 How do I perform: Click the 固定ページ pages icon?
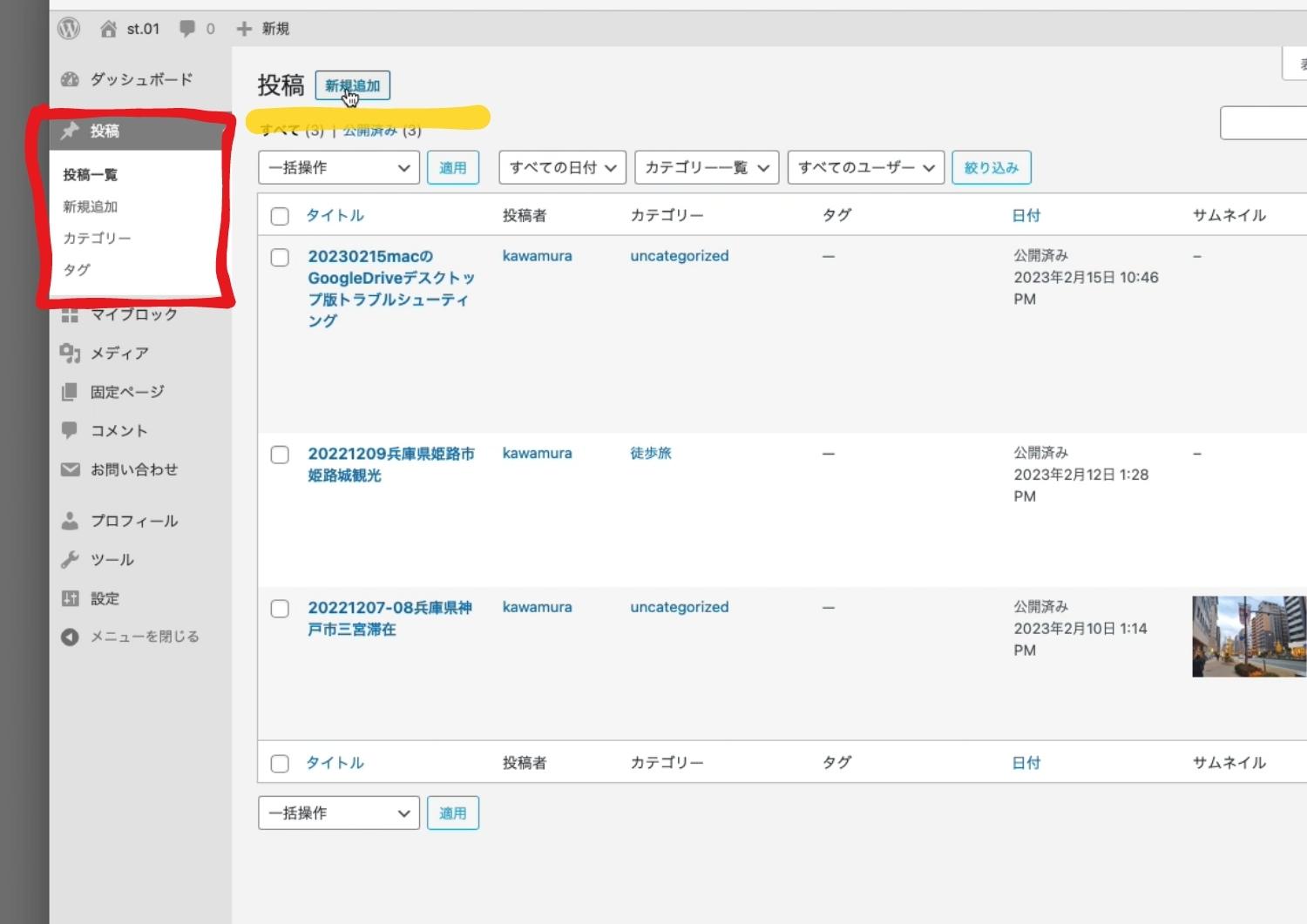(x=70, y=392)
